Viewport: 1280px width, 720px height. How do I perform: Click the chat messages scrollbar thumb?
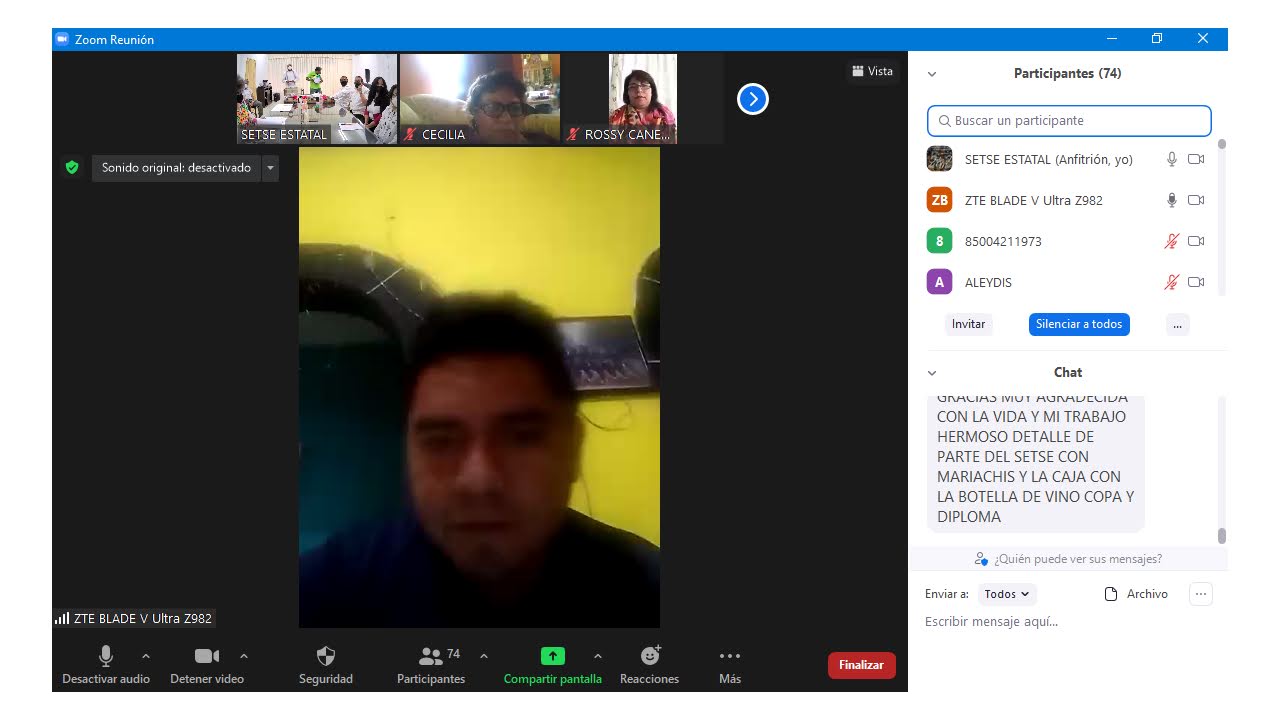pos(1221,535)
